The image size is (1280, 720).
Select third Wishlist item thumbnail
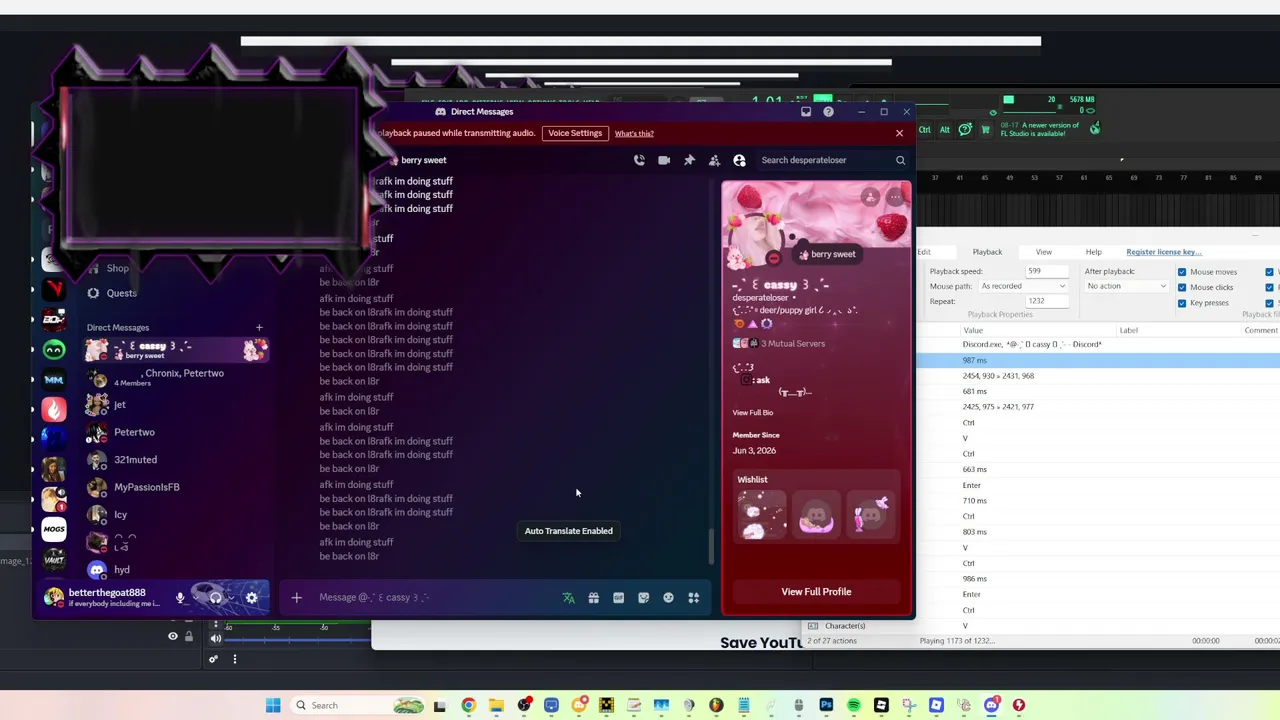click(x=870, y=515)
